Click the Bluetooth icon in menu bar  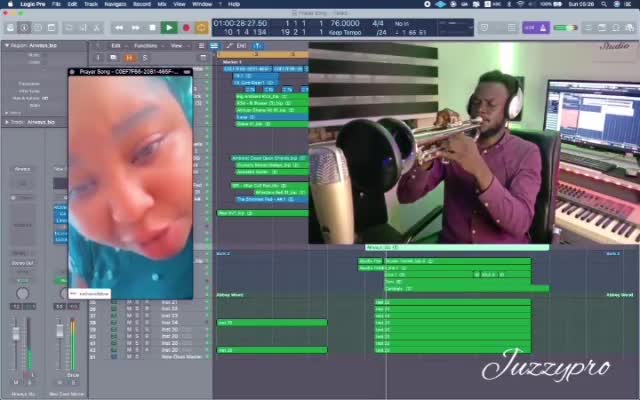point(509,4)
